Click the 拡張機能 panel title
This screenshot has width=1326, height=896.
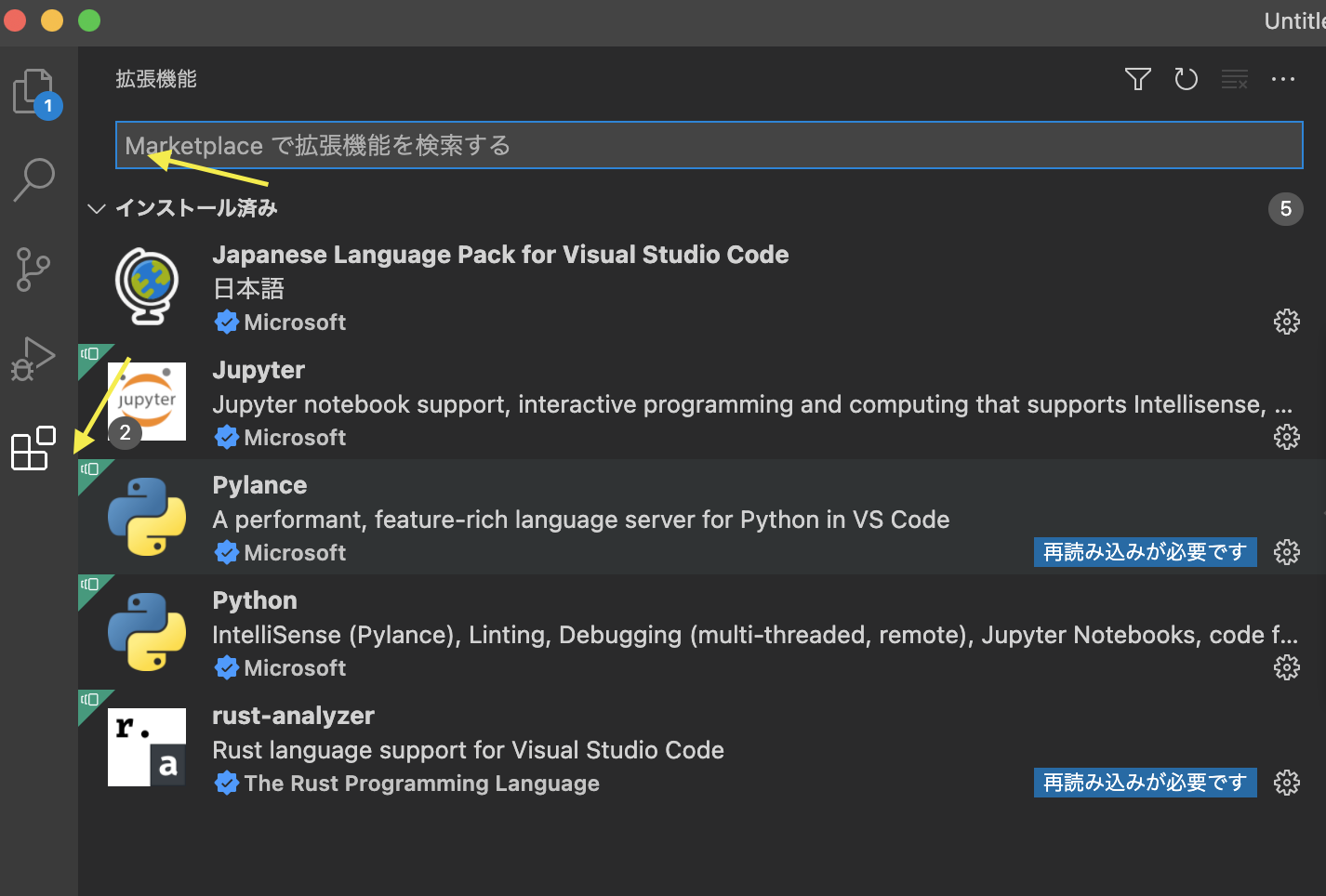tap(156, 79)
